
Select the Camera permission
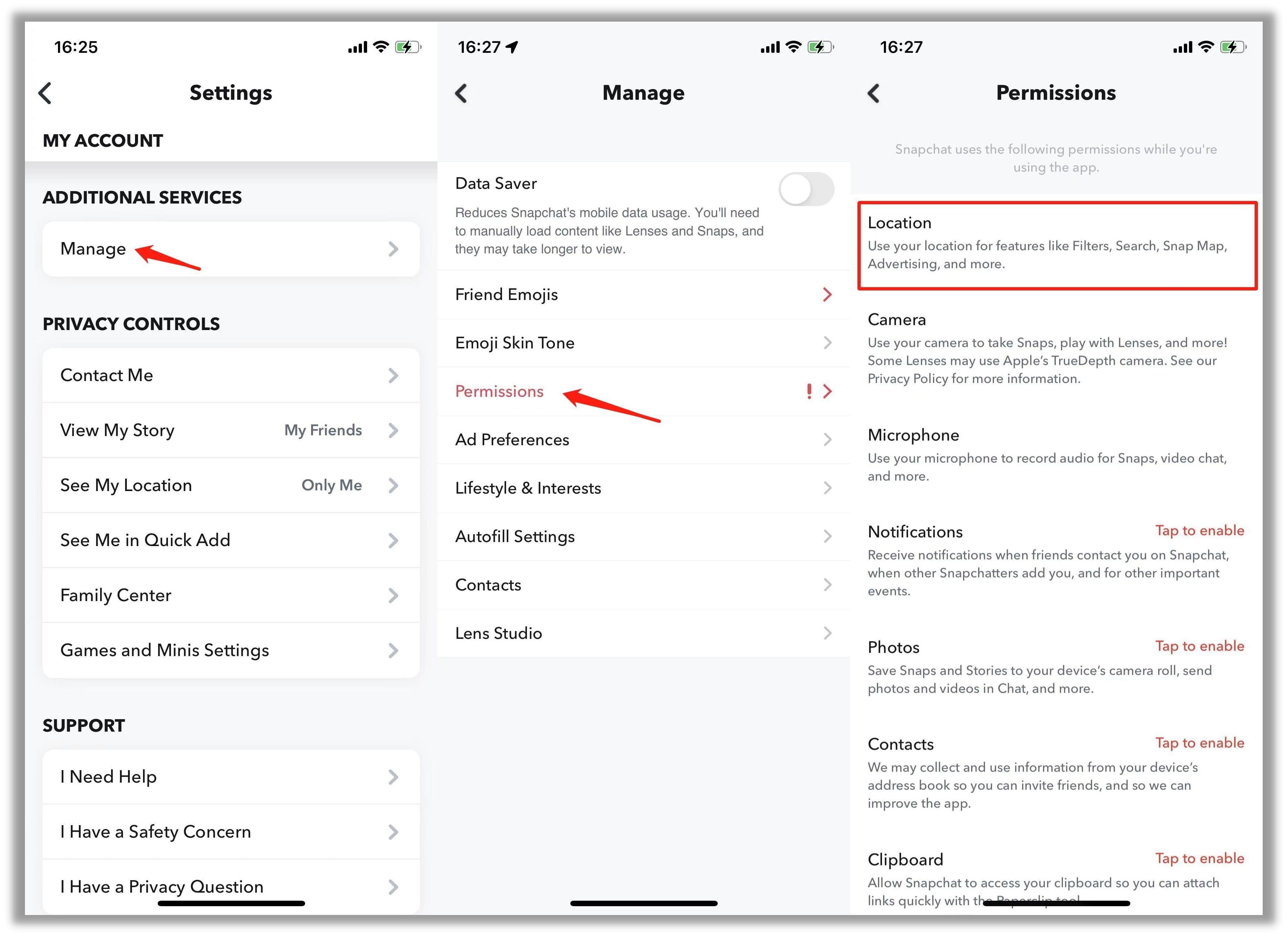coord(1057,349)
